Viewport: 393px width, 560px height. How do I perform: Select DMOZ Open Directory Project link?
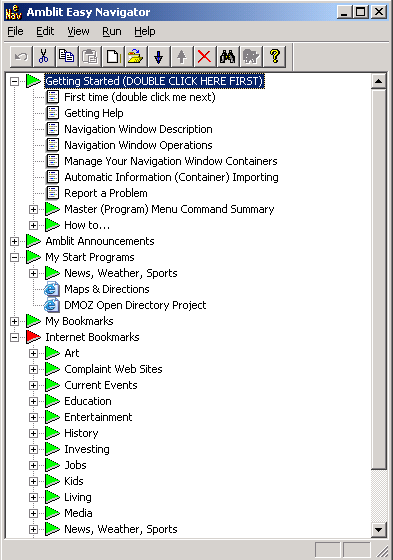135,305
